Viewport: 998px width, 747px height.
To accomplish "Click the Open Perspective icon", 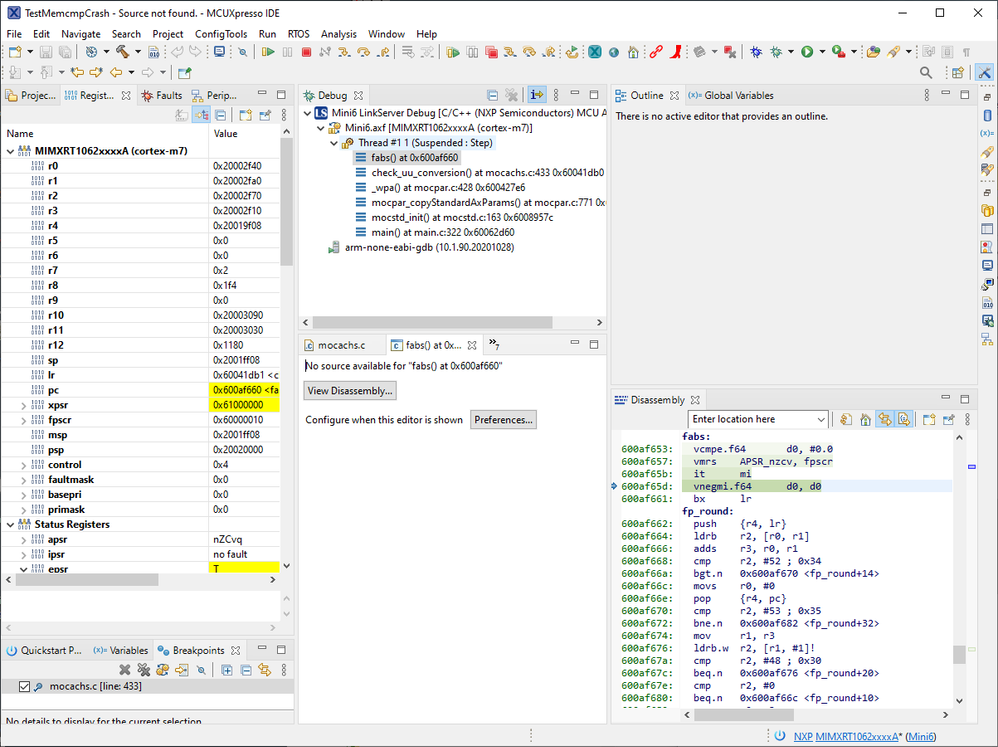I will tap(958, 73).
